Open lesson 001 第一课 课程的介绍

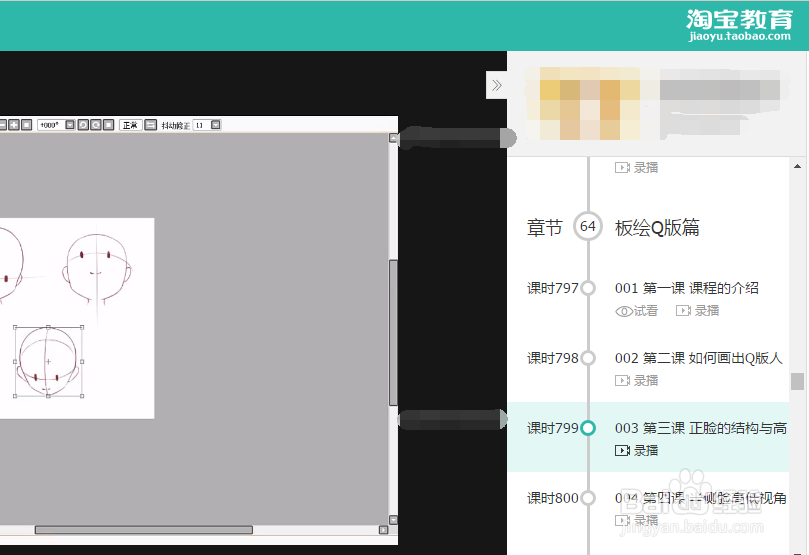(x=687, y=288)
